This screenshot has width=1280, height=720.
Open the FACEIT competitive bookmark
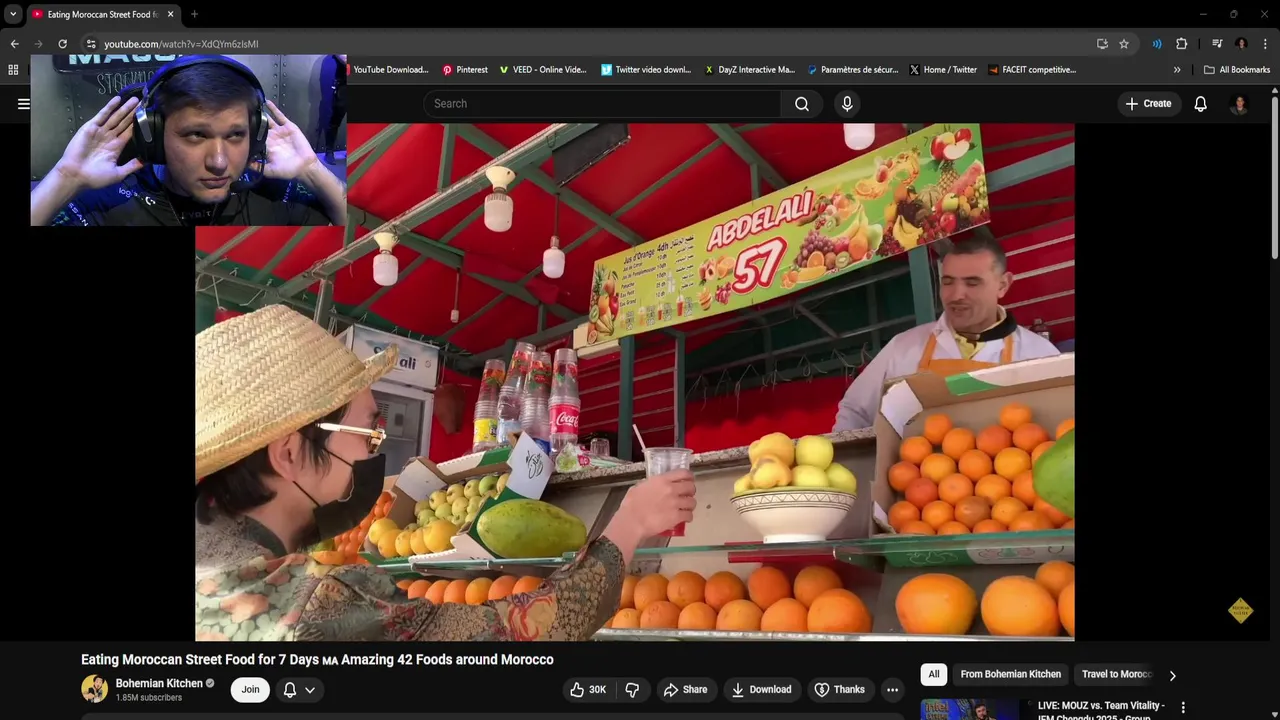click(x=1032, y=70)
